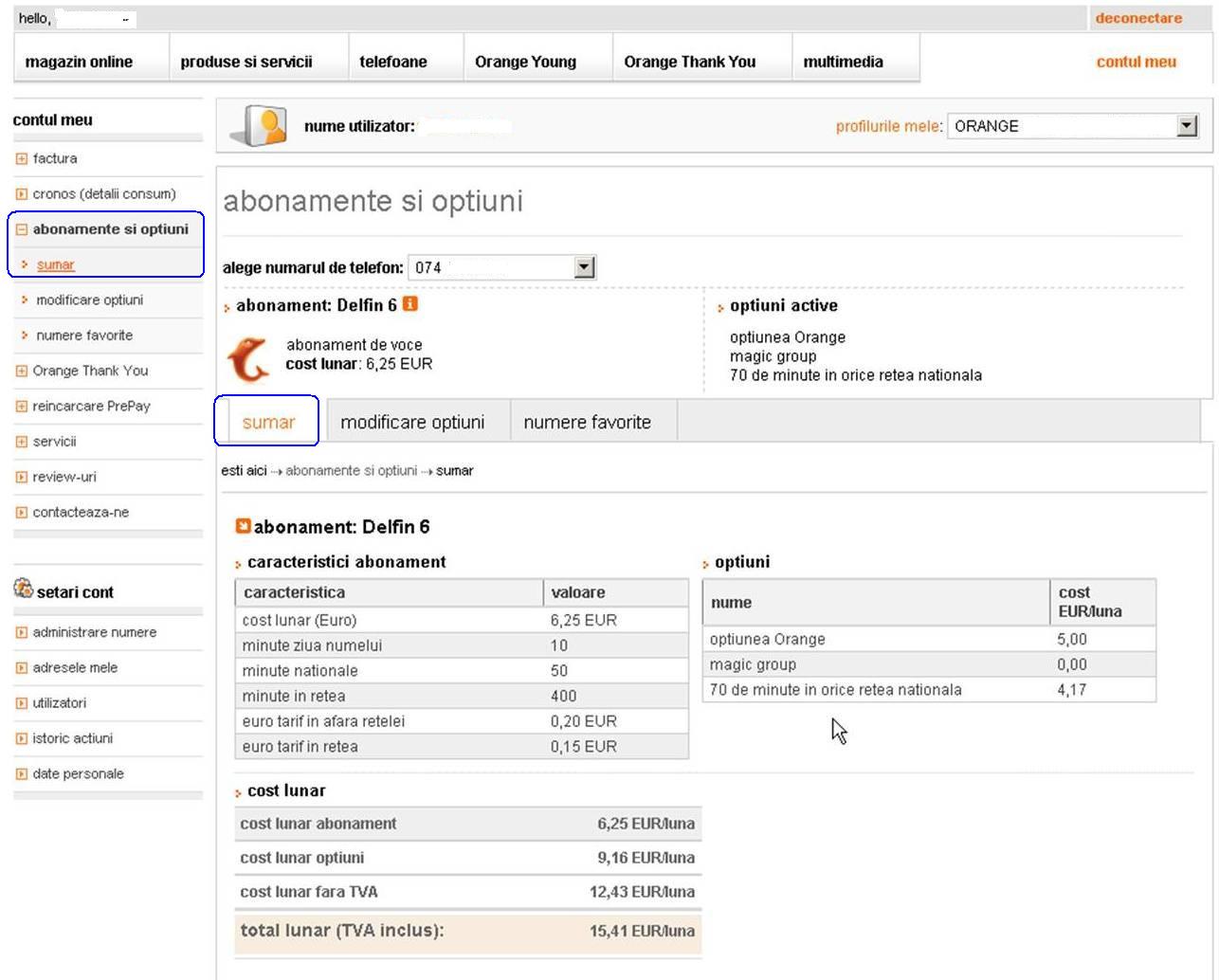Open reincarcare PrePay sidebar link

tap(91, 407)
